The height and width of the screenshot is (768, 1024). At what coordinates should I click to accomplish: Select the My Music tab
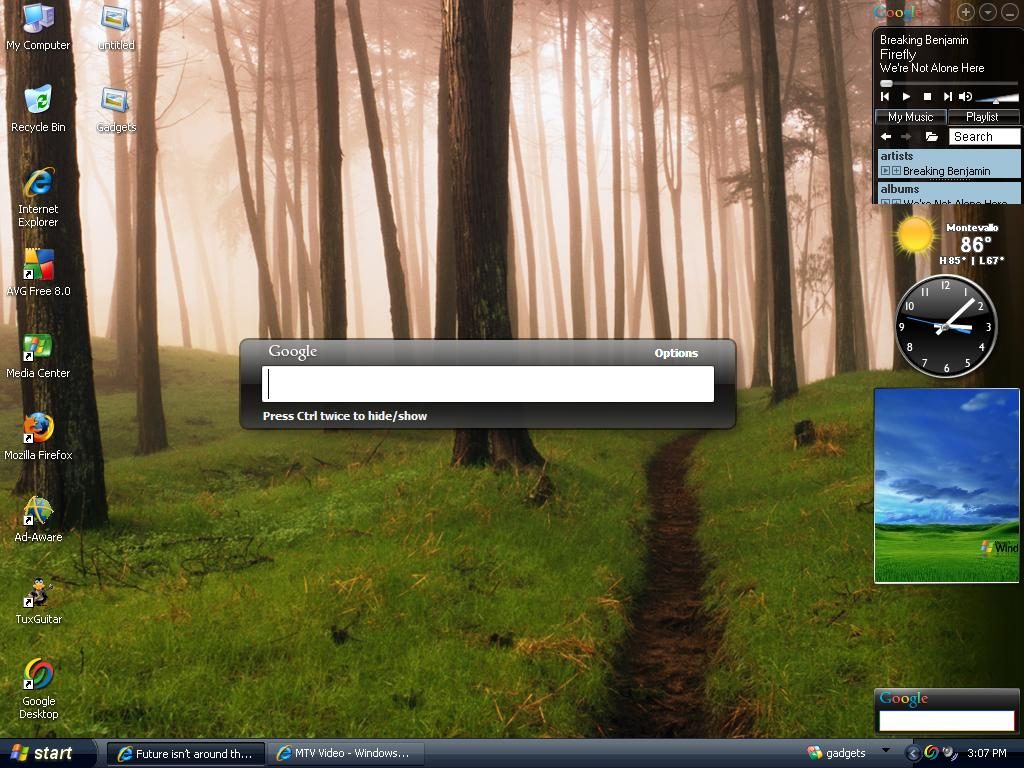pyautogui.click(x=910, y=117)
